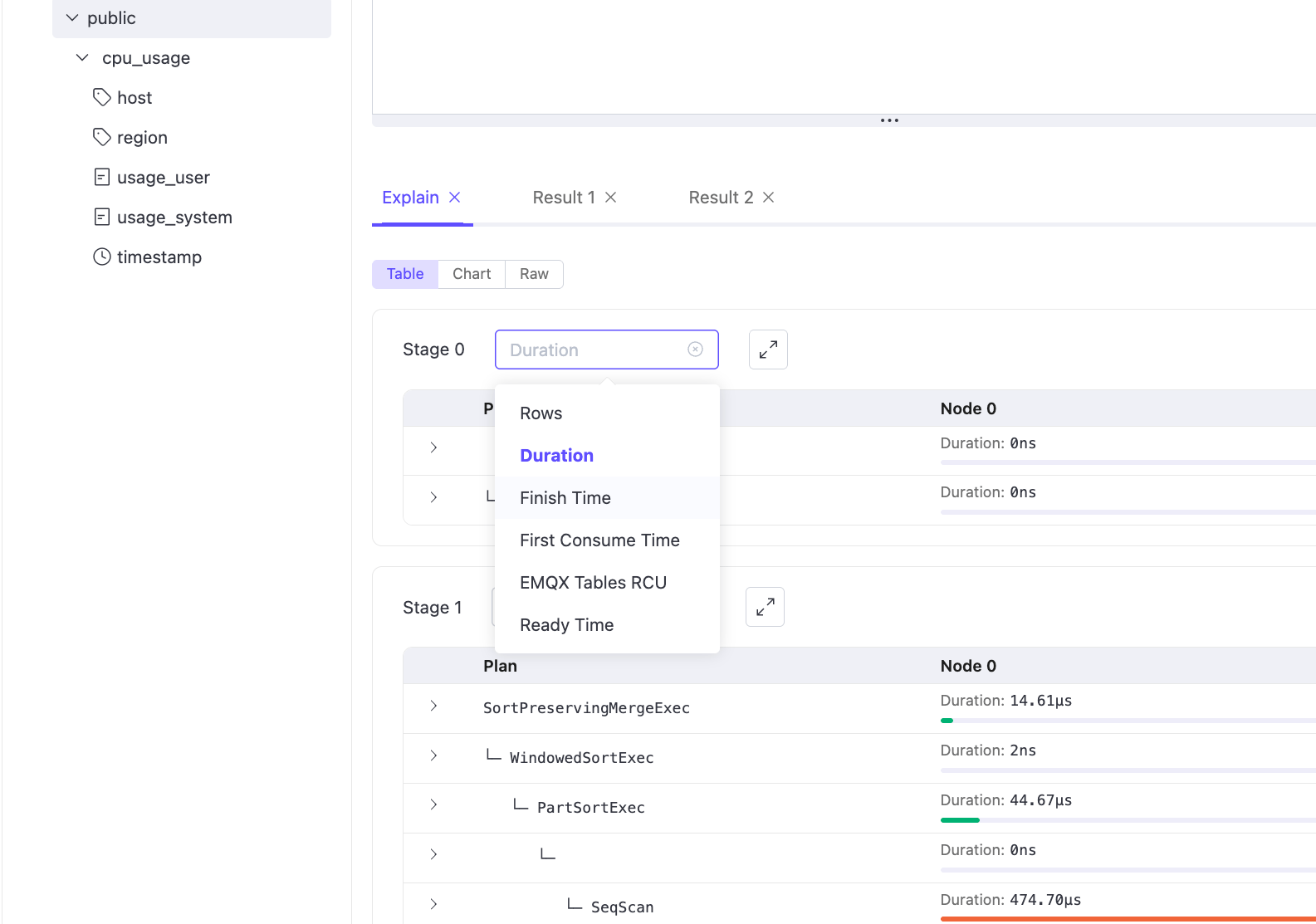Click the panel resize handle dots
Screen dimensions: 1316x924
coord(889,120)
